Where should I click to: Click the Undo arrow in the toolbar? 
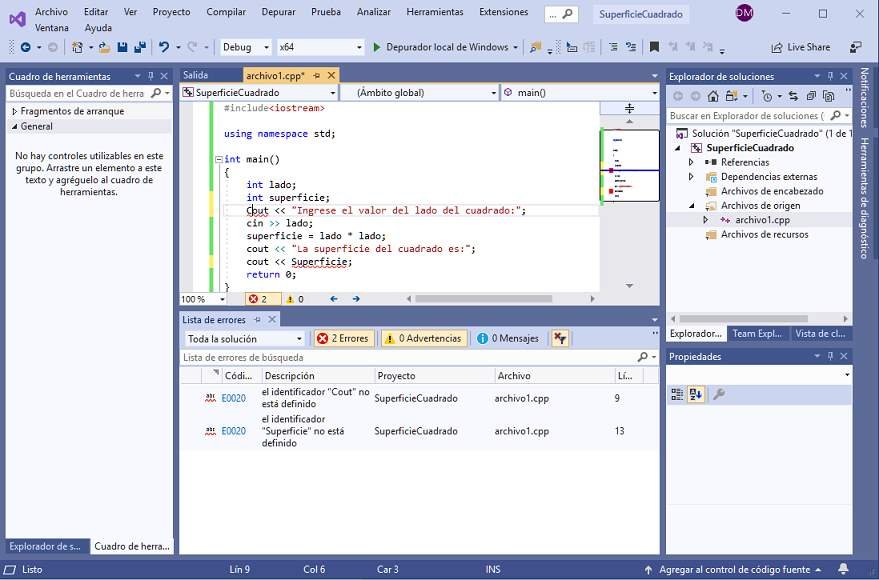[163, 47]
